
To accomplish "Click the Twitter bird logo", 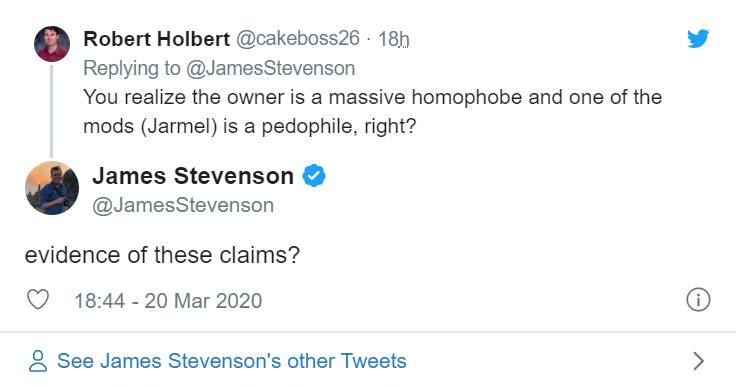I will coord(698,39).
